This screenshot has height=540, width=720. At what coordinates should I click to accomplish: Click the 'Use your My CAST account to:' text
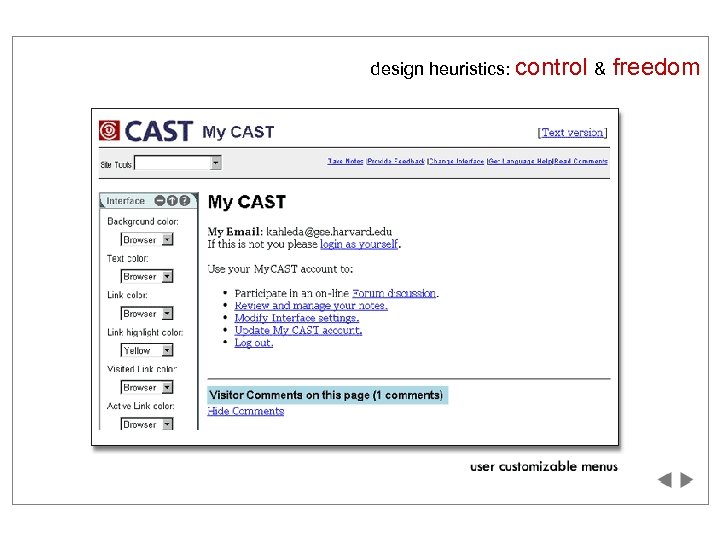point(280,269)
